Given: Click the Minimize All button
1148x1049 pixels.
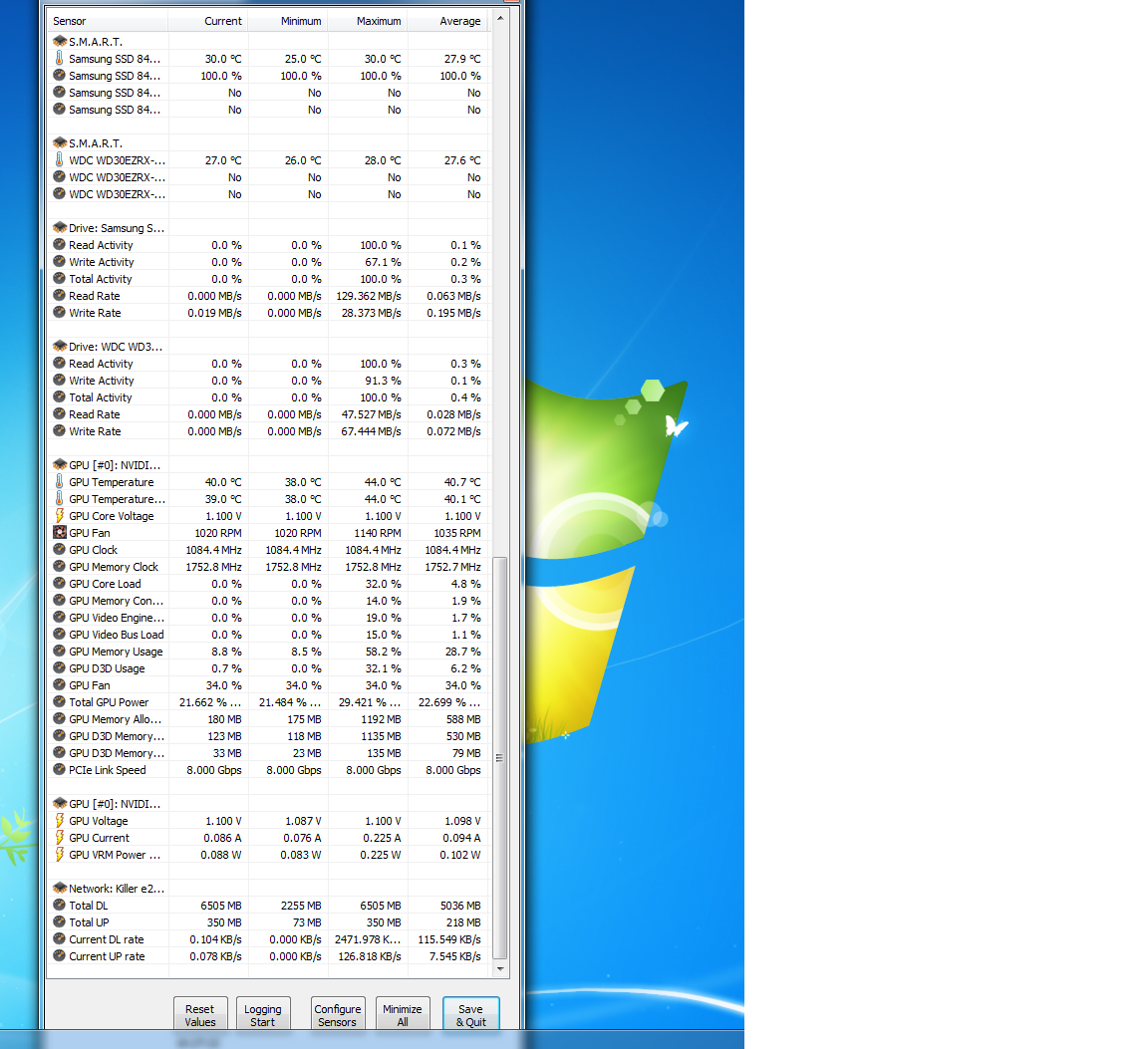Looking at the screenshot, I should click(402, 1014).
